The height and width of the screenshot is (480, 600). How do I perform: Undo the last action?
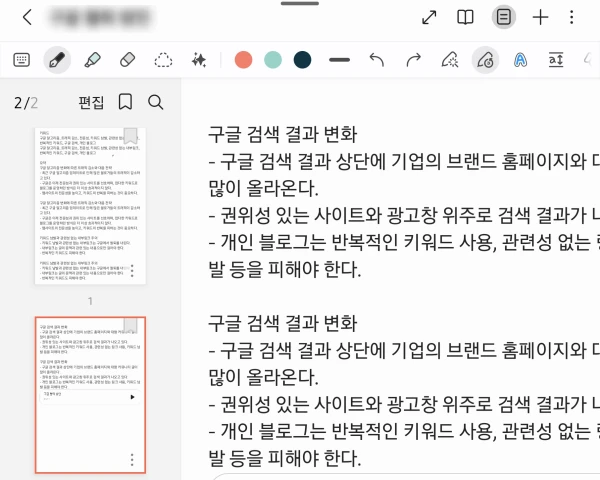377,60
